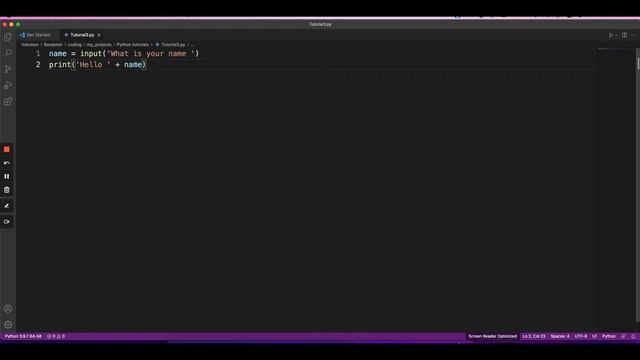Expand the run button dropdown arrow

(616, 36)
